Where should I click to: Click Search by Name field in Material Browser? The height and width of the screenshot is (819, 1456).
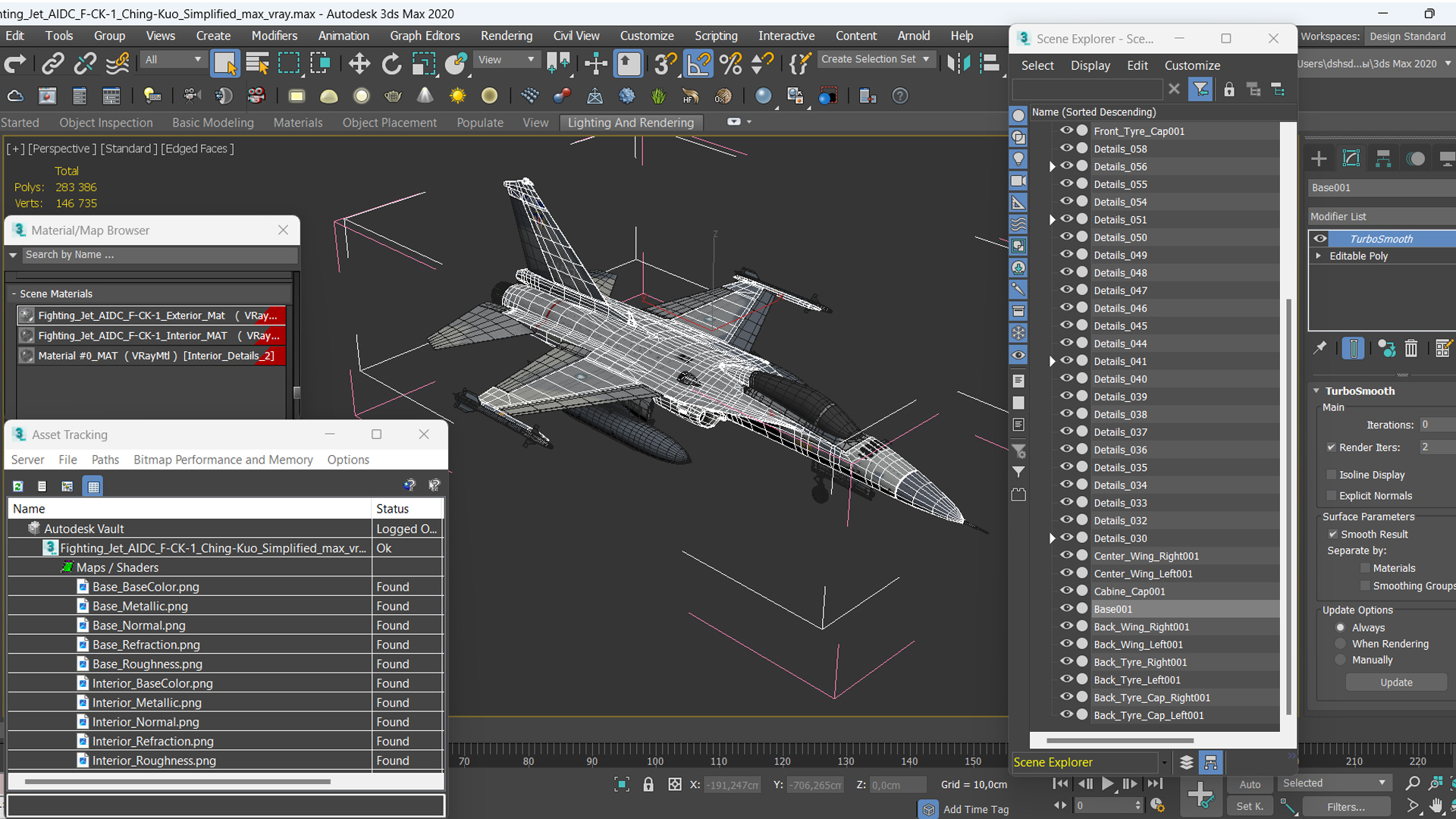tap(159, 256)
